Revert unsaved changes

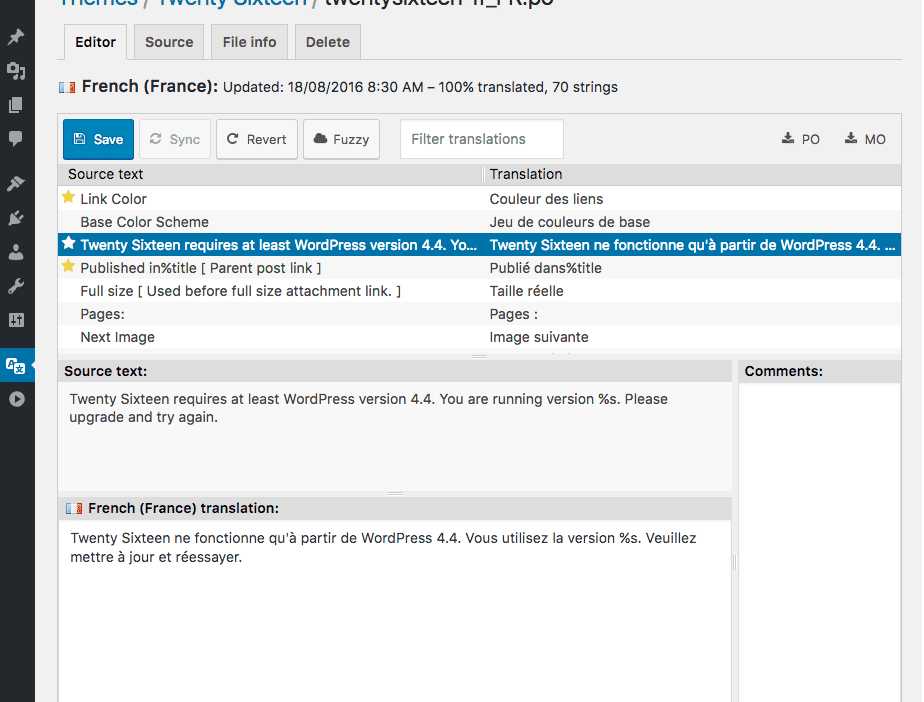pos(257,139)
